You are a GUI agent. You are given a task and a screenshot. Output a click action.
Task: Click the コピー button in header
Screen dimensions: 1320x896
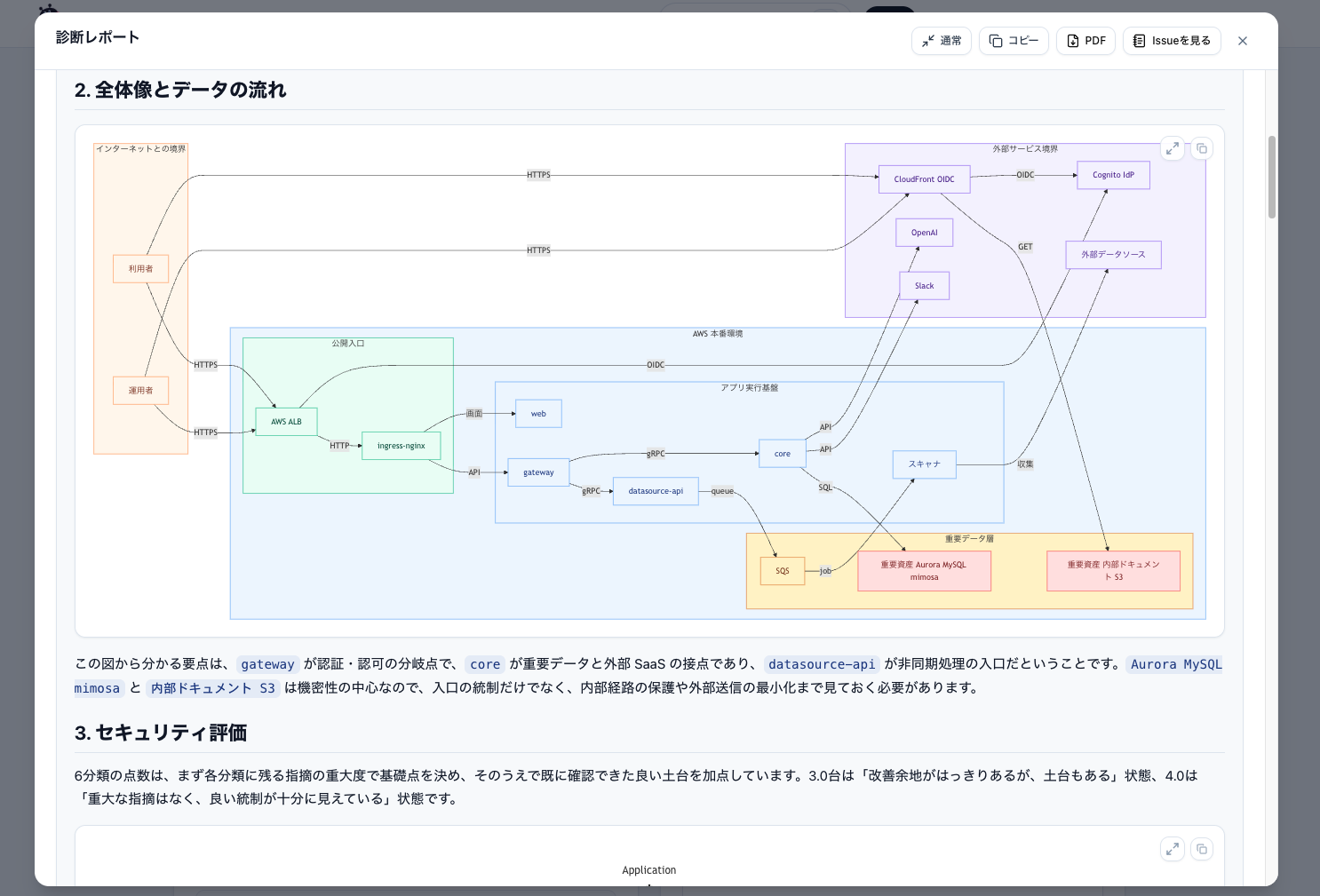pos(1014,41)
